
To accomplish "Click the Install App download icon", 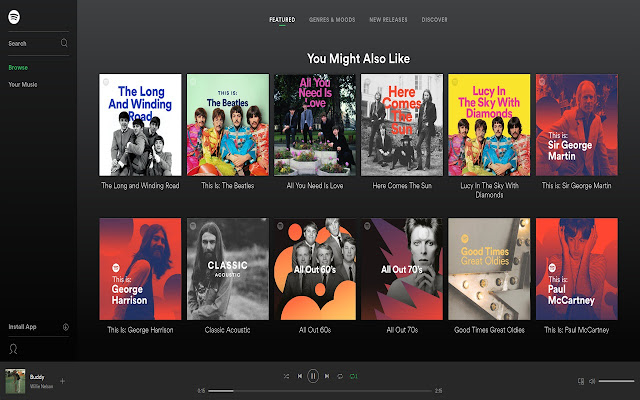I will pos(66,327).
